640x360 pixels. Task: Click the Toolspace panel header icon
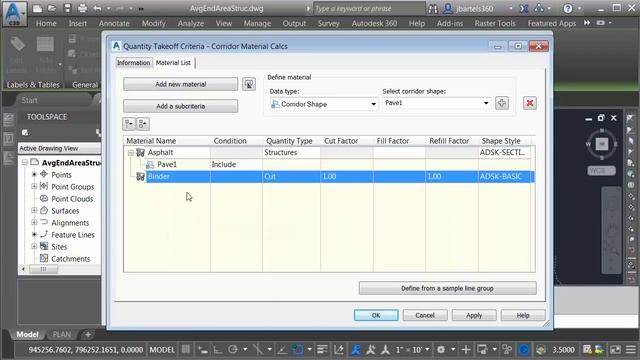25,133
